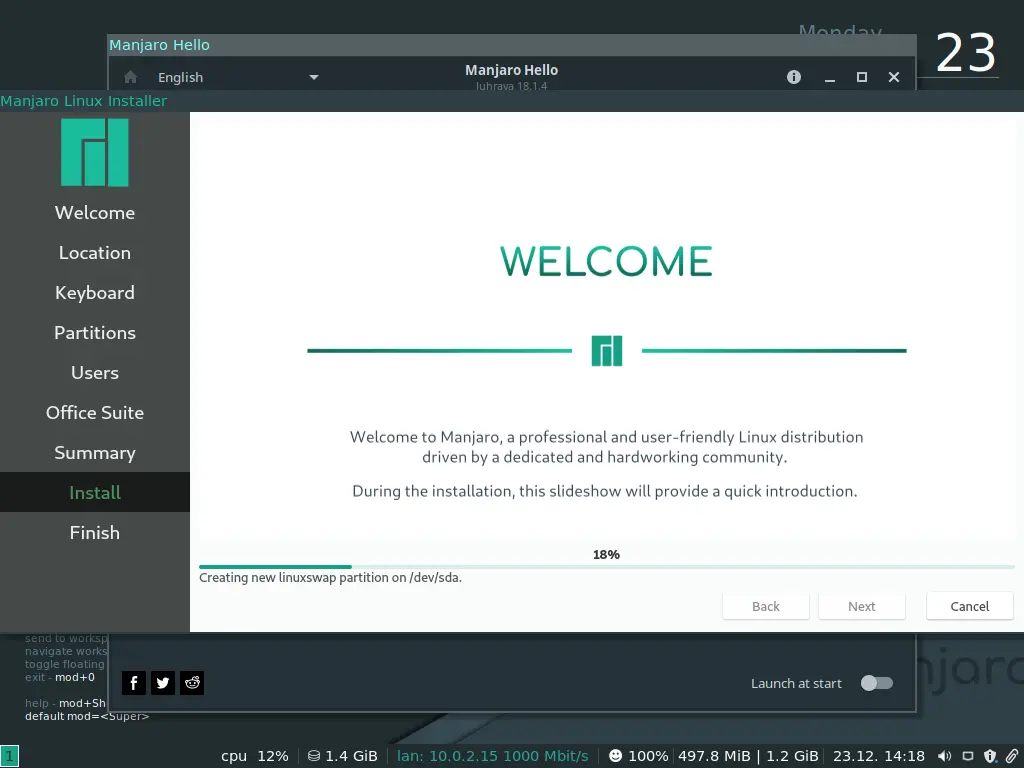This screenshot has height=768, width=1024.
Task: Select the Summary step in sidebar
Action: coord(95,453)
